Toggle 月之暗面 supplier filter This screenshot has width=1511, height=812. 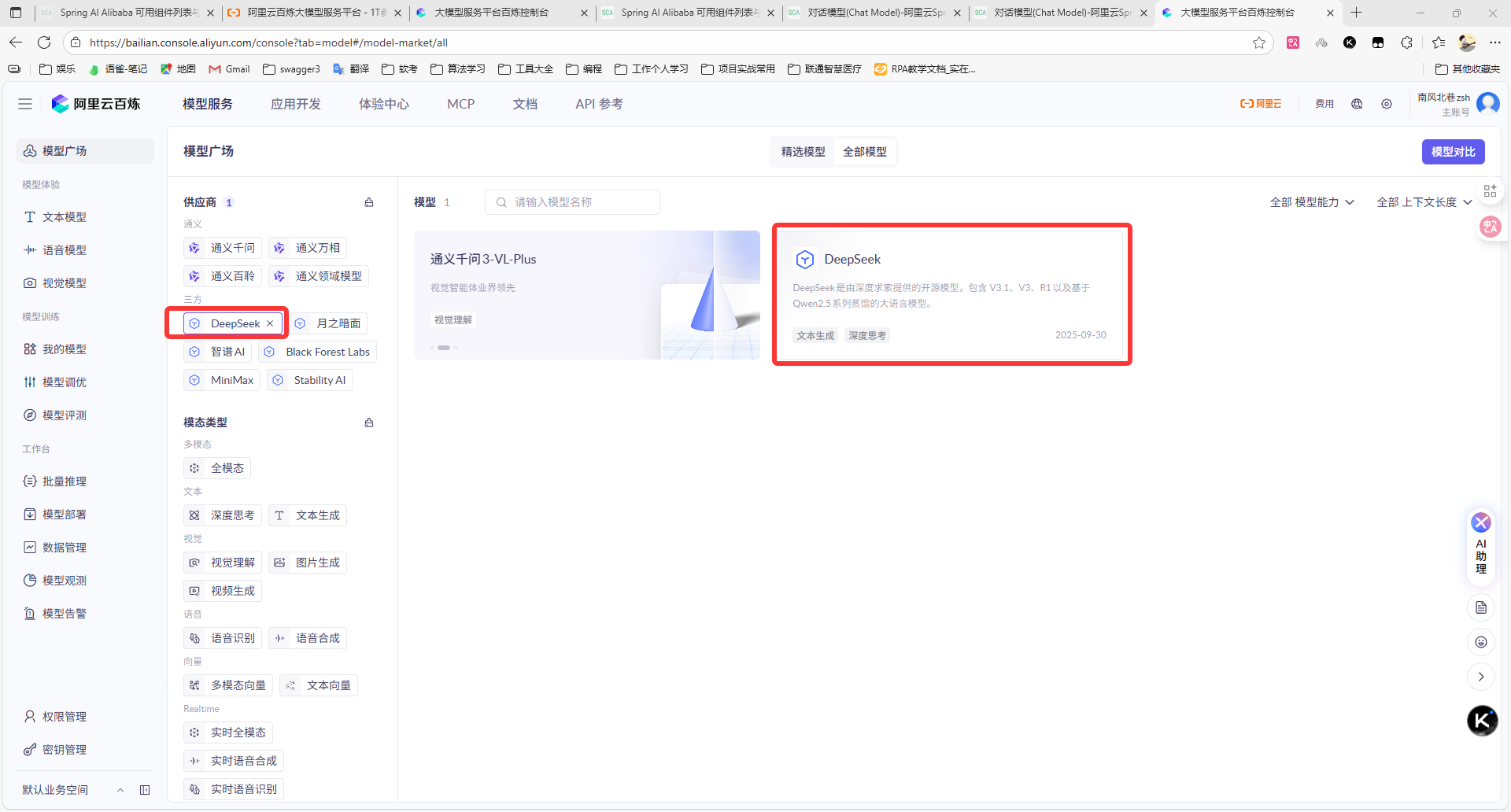328,323
